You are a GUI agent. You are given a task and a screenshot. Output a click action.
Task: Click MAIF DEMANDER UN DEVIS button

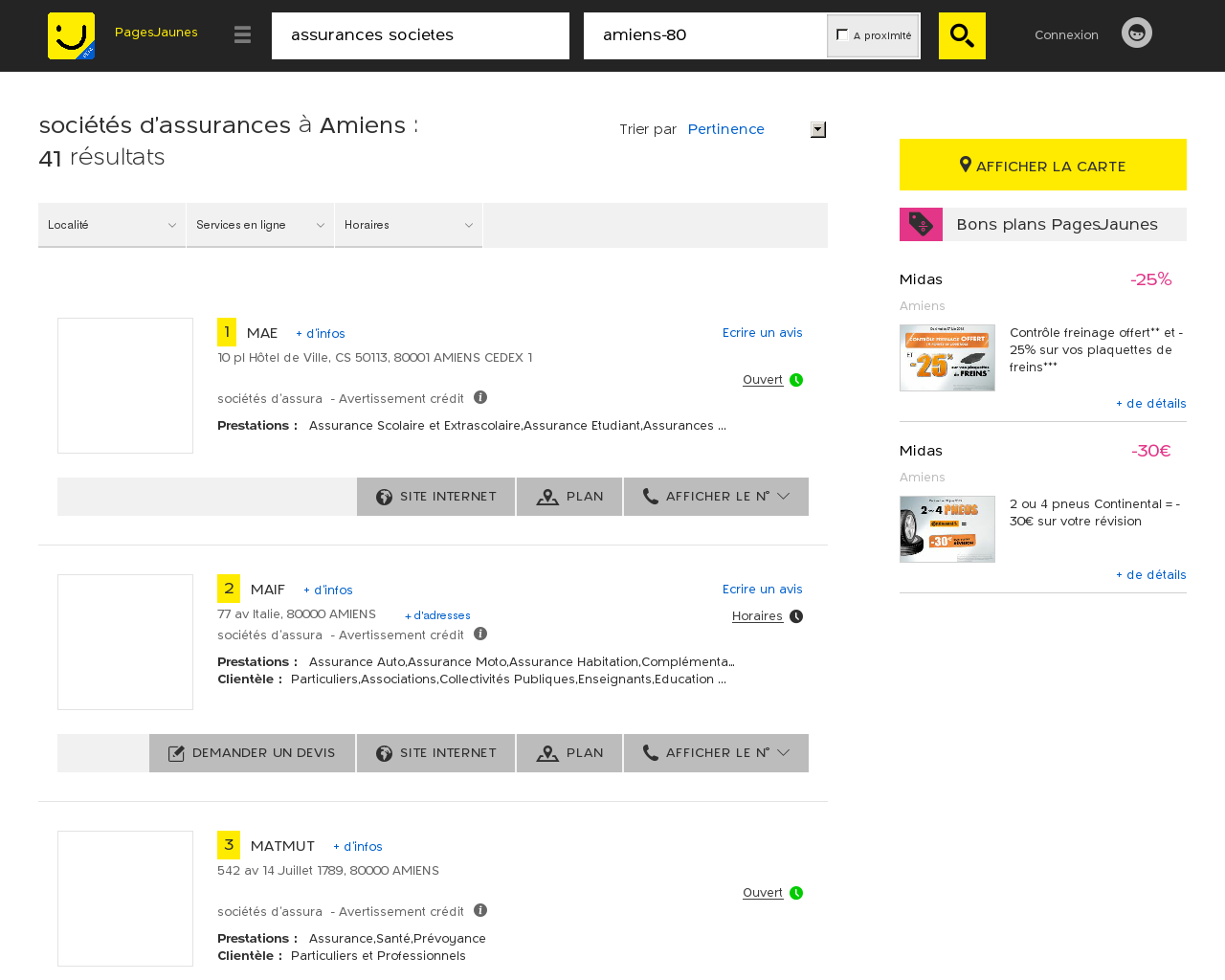(253, 753)
